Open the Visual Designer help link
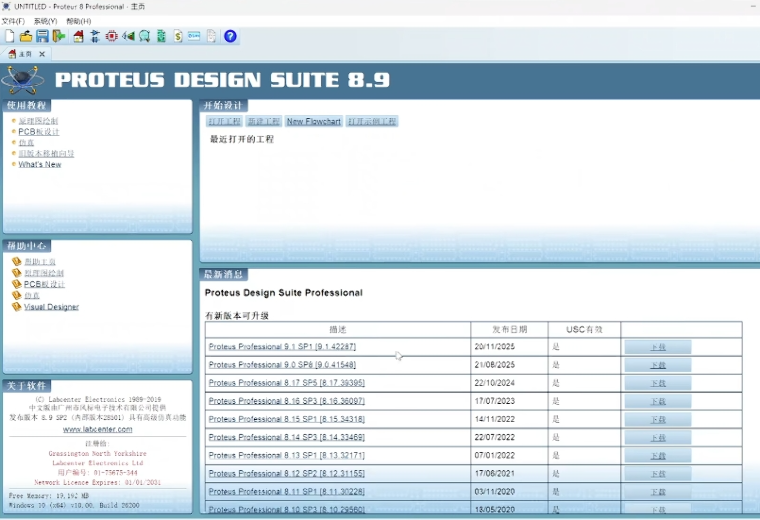Viewport: 760px width, 520px height. [51, 307]
